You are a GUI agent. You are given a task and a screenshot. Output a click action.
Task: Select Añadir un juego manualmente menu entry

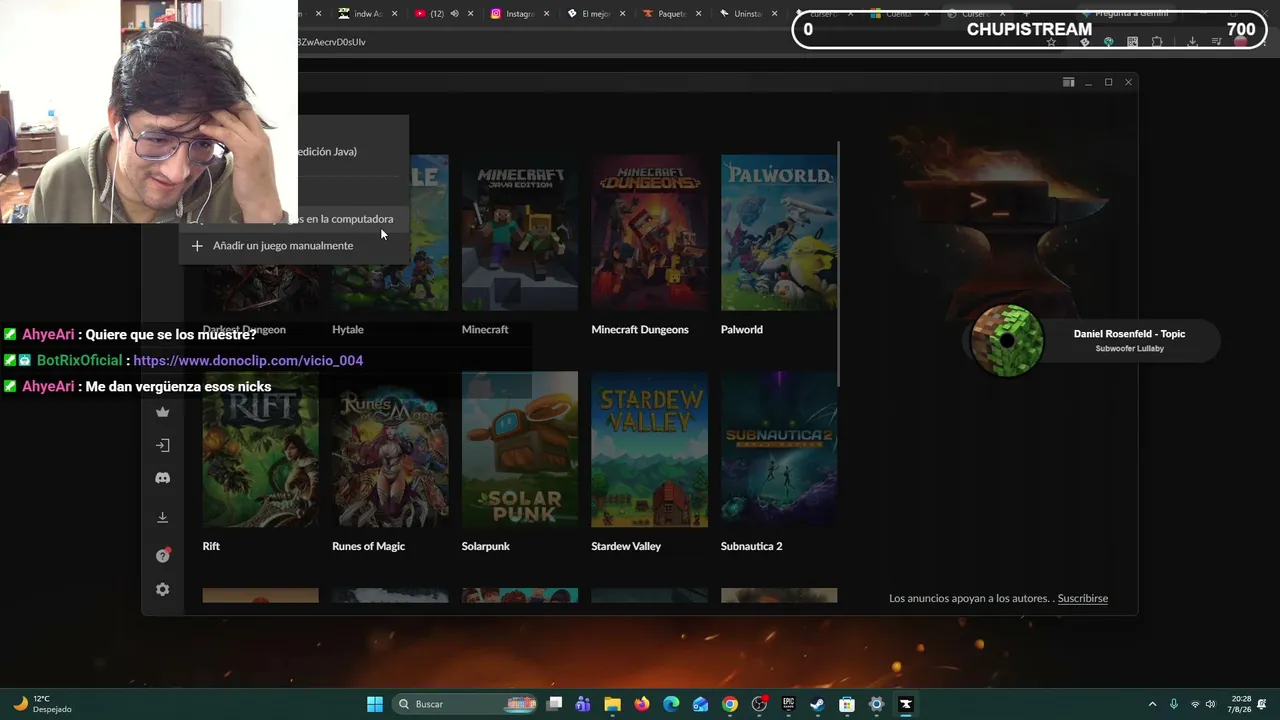click(x=294, y=246)
